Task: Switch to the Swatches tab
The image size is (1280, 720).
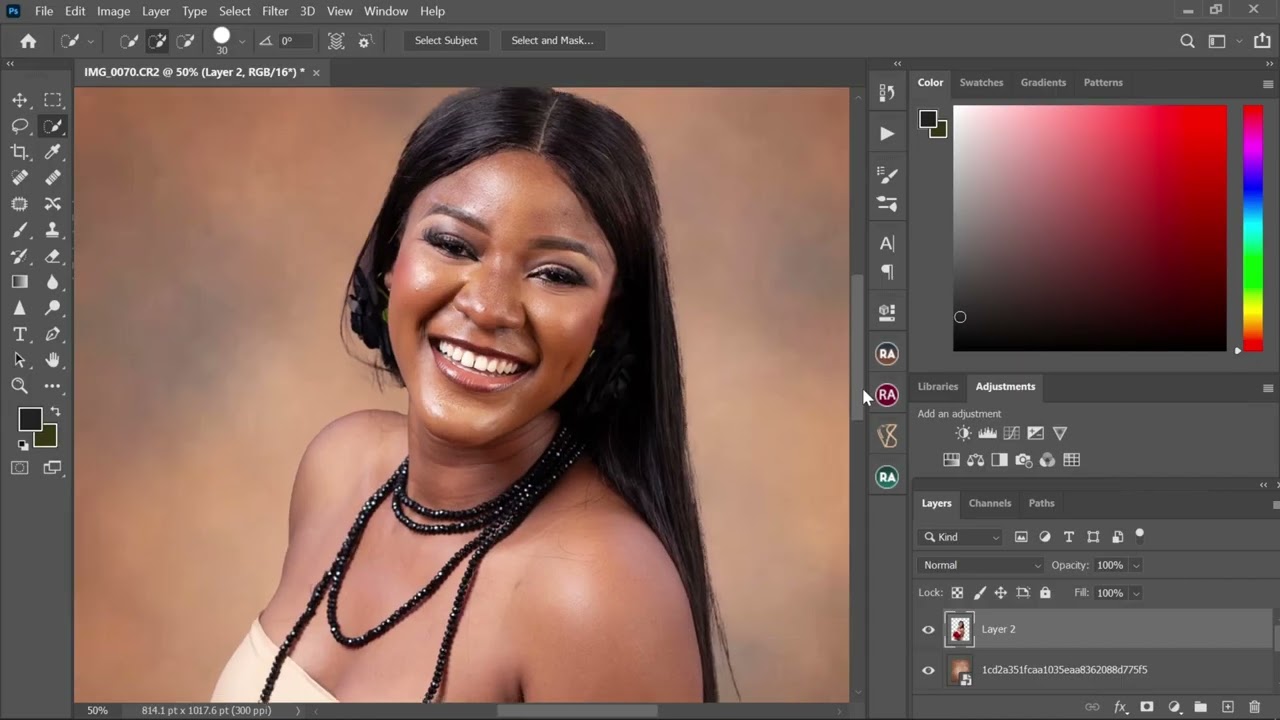Action: click(x=981, y=83)
